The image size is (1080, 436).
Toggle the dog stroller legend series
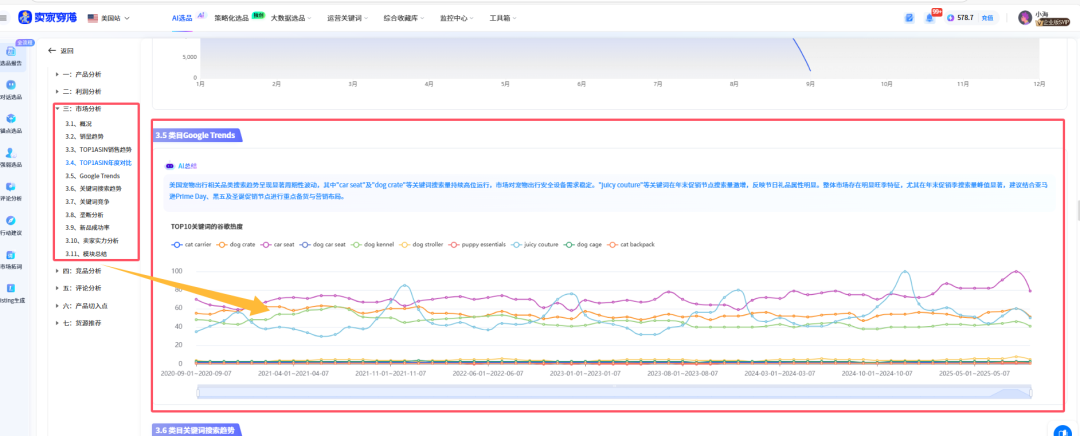point(422,245)
